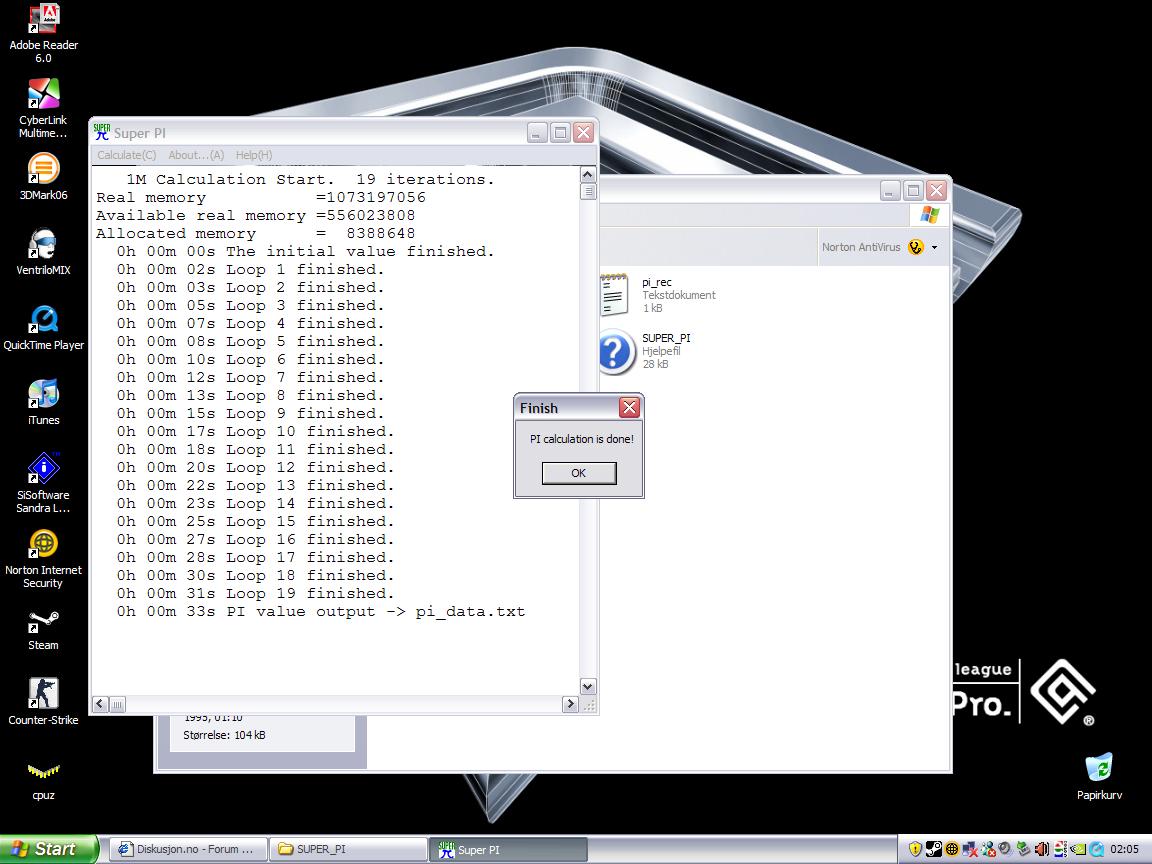Select the pi_rec text document icon
The height and width of the screenshot is (864, 1152).
coord(614,294)
